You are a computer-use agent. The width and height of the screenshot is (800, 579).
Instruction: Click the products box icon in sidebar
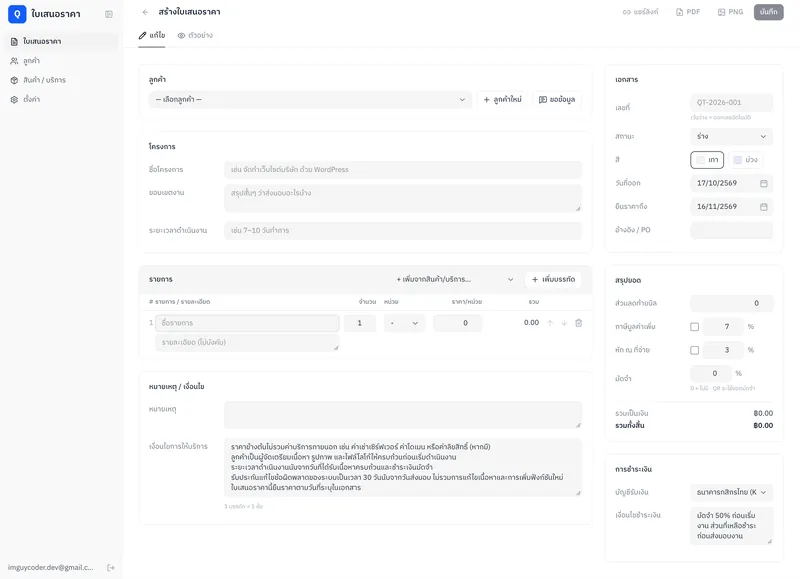click(x=14, y=80)
